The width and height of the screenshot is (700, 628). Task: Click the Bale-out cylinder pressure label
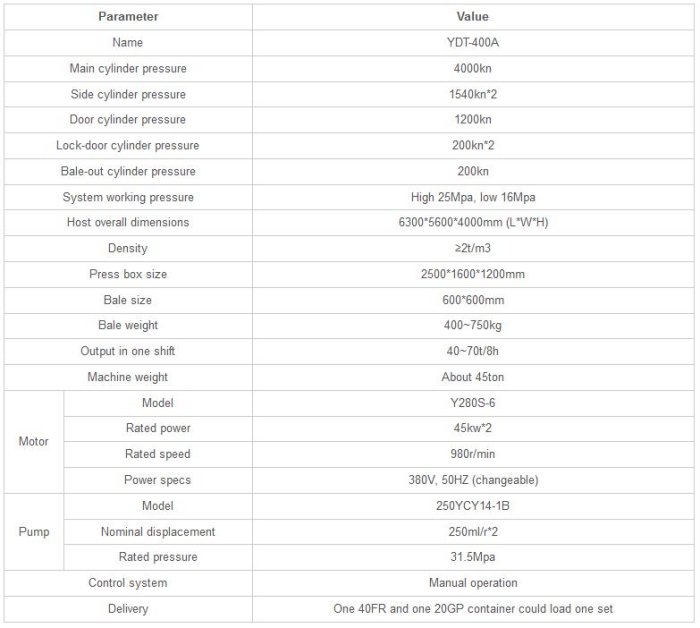point(127,172)
